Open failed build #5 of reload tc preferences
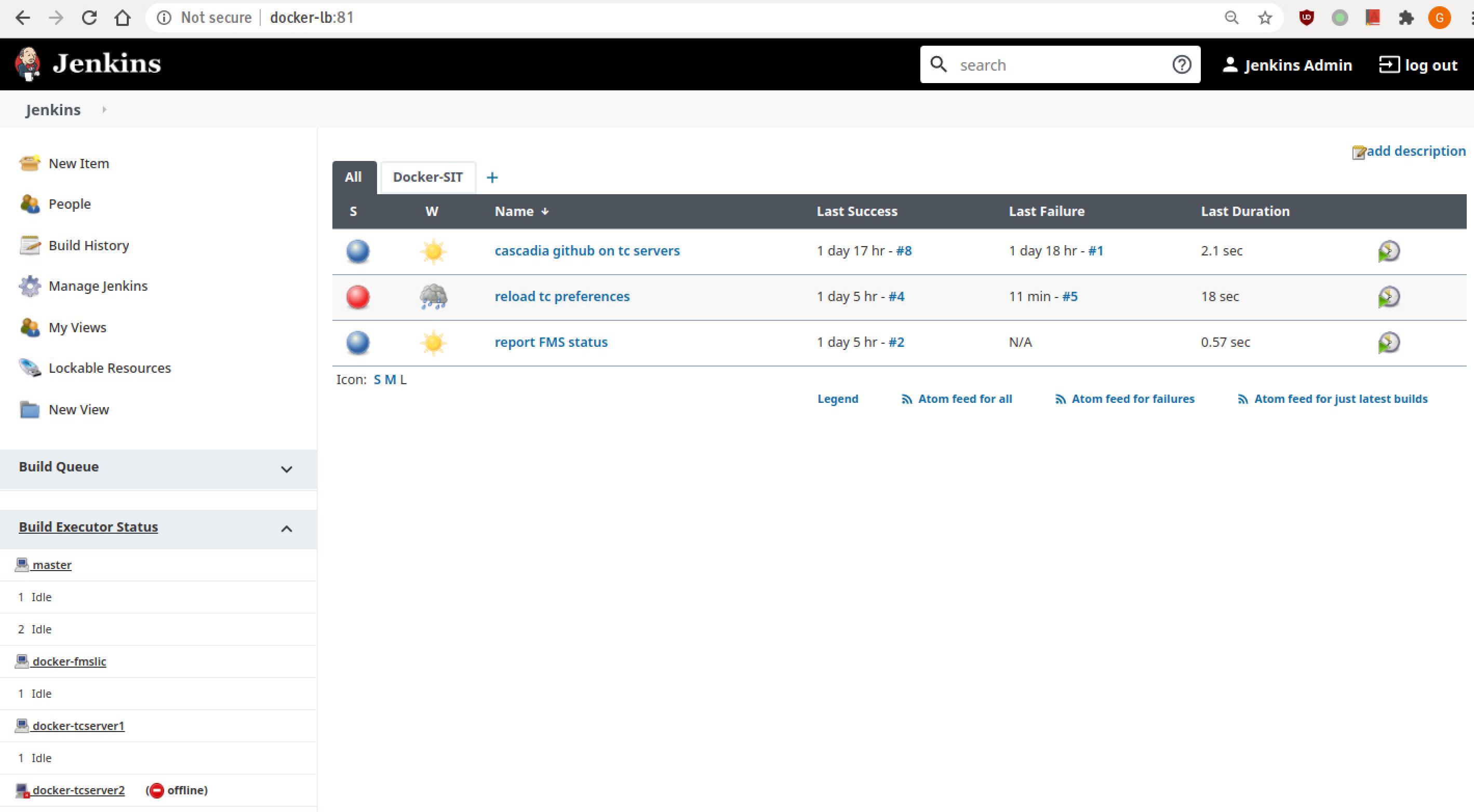1474x812 pixels. point(1070,297)
